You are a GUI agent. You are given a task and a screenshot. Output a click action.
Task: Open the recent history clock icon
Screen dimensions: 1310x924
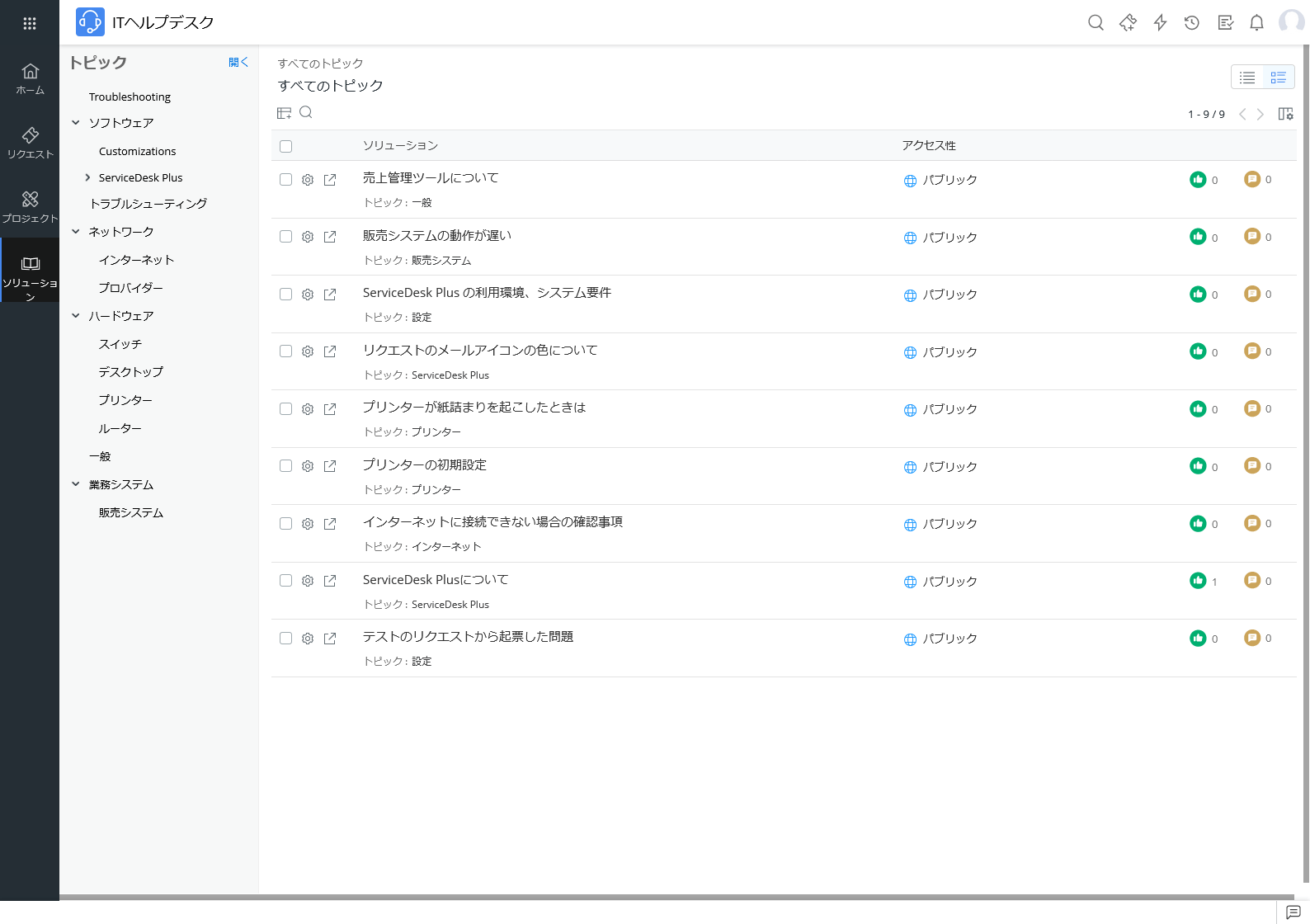pyautogui.click(x=1191, y=23)
